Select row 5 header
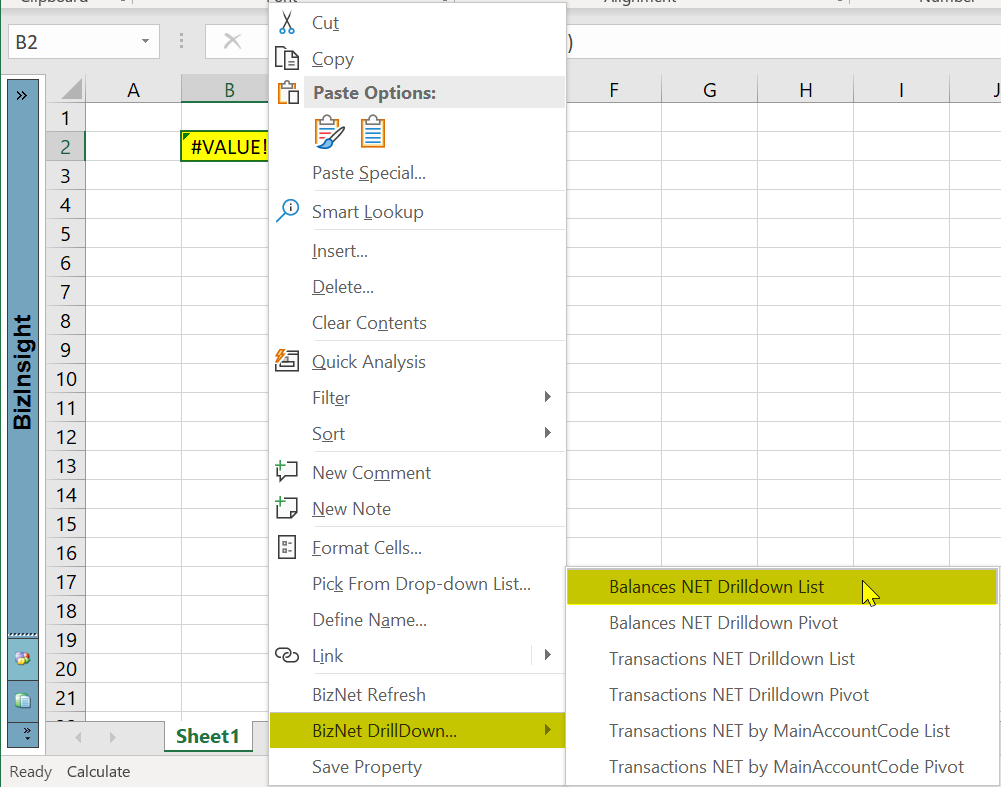Image resolution: width=1001 pixels, height=787 pixels. coord(66,234)
